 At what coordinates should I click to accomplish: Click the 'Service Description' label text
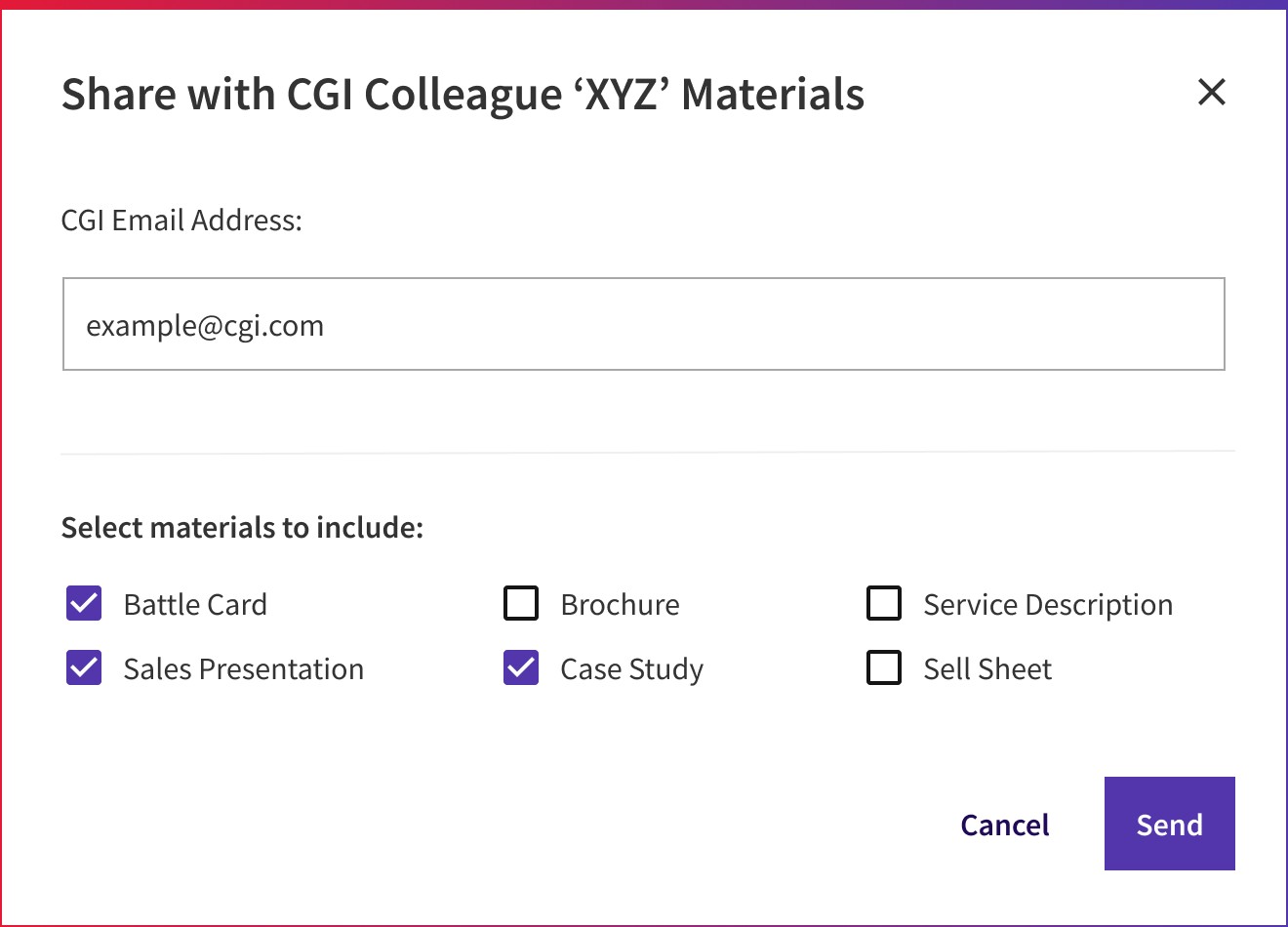pyautogui.click(x=1048, y=605)
